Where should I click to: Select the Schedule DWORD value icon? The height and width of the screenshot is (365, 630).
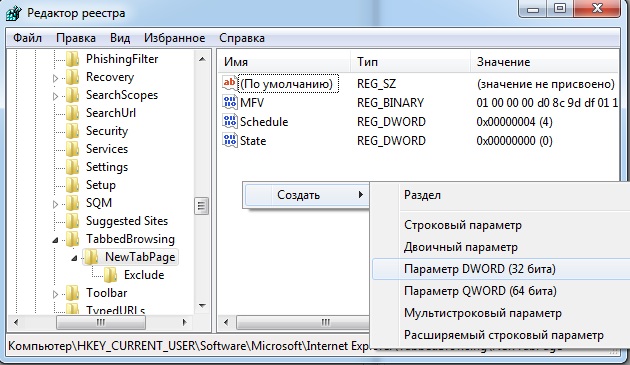pyautogui.click(x=230, y=121)
